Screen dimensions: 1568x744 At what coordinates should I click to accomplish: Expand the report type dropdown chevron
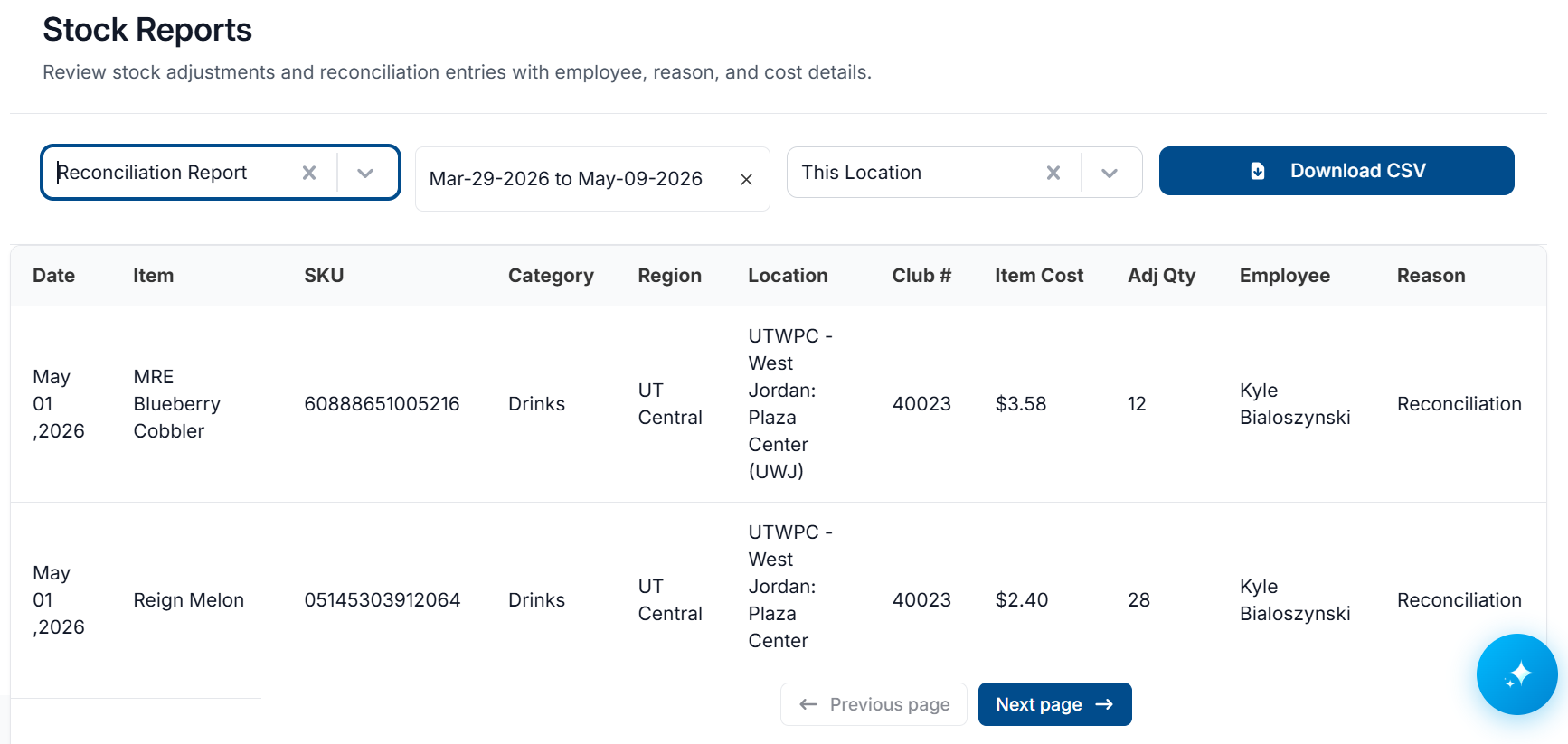tap(365, 173)
